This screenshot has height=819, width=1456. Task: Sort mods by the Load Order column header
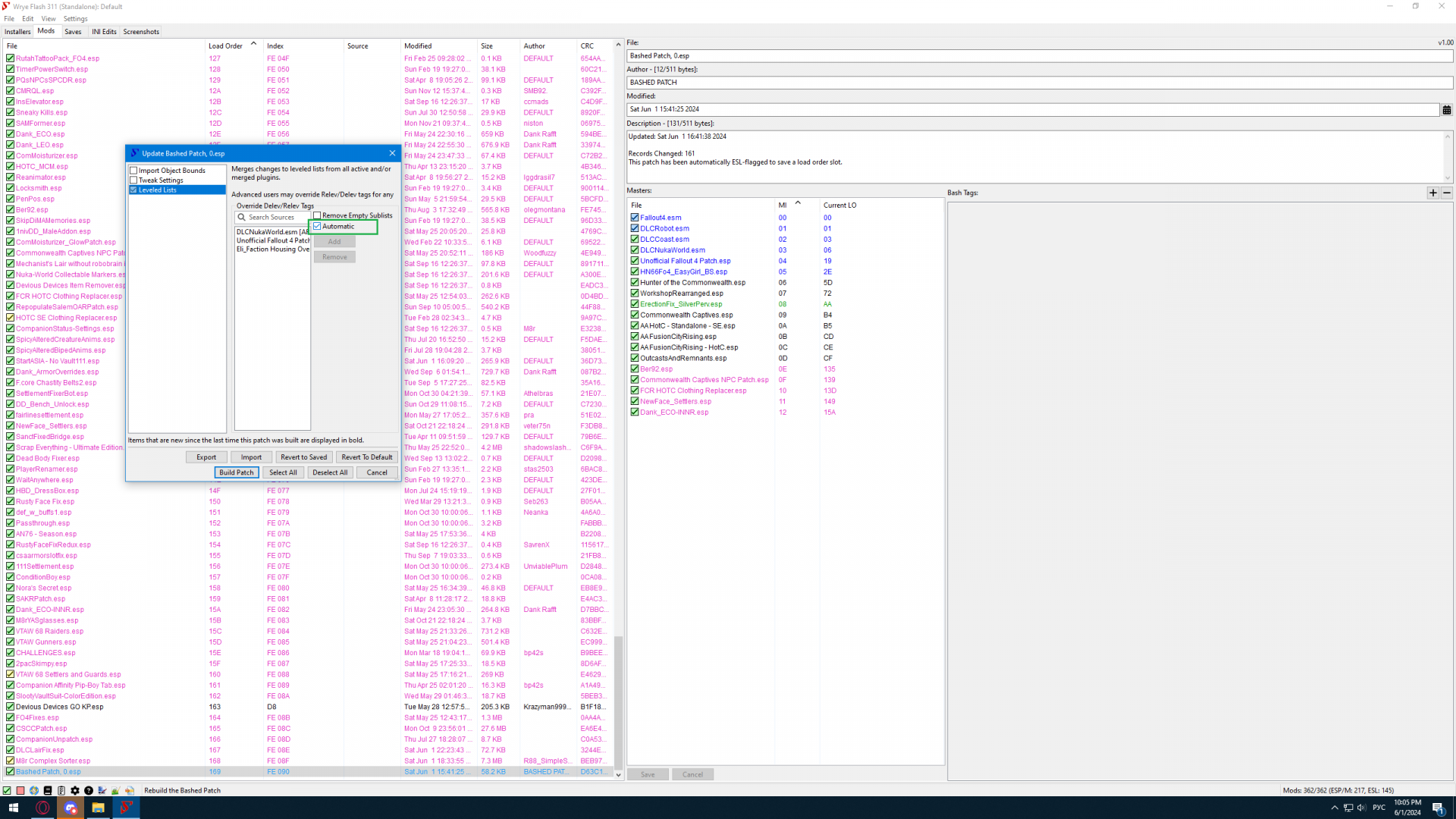tap(225, 45)
